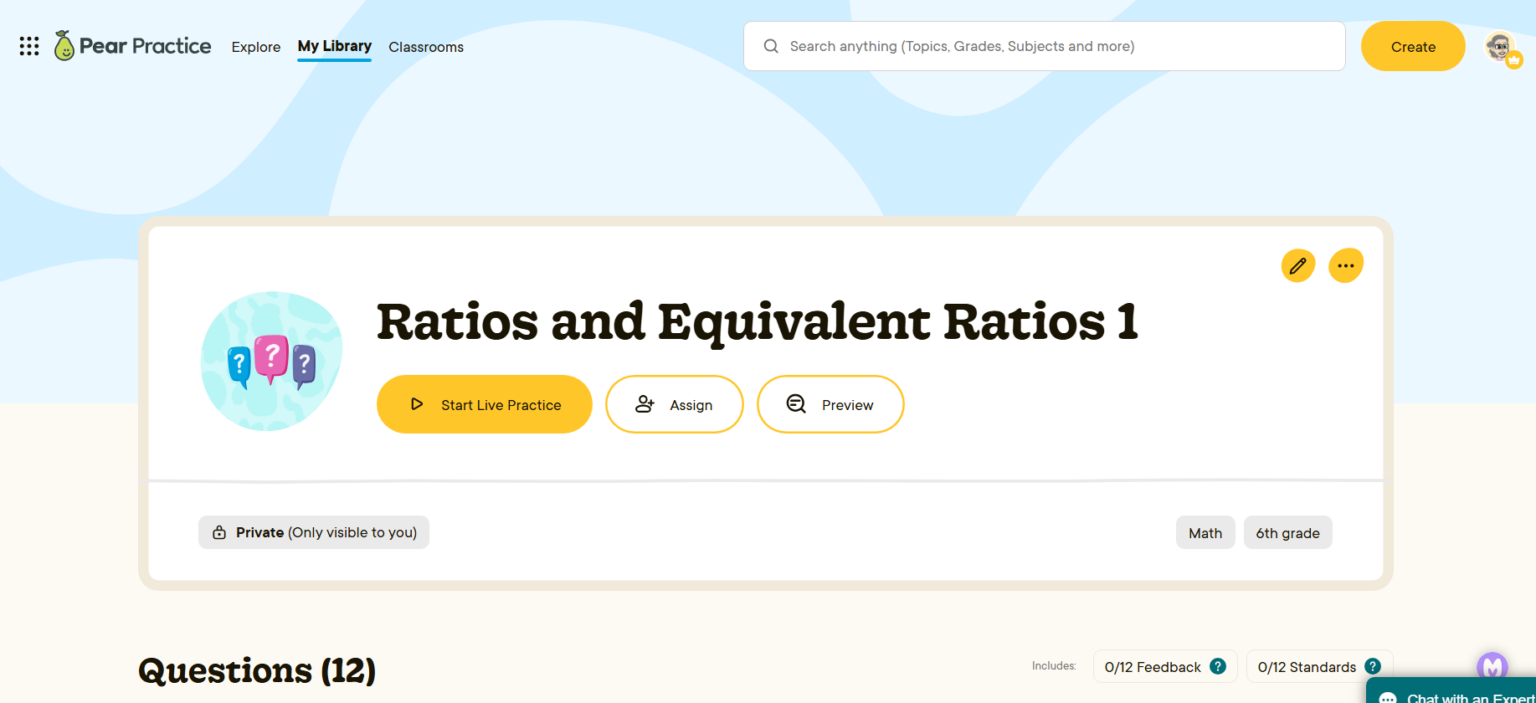Open the three-dots more options menu

pyautogui.click(x=1345, y=266)
